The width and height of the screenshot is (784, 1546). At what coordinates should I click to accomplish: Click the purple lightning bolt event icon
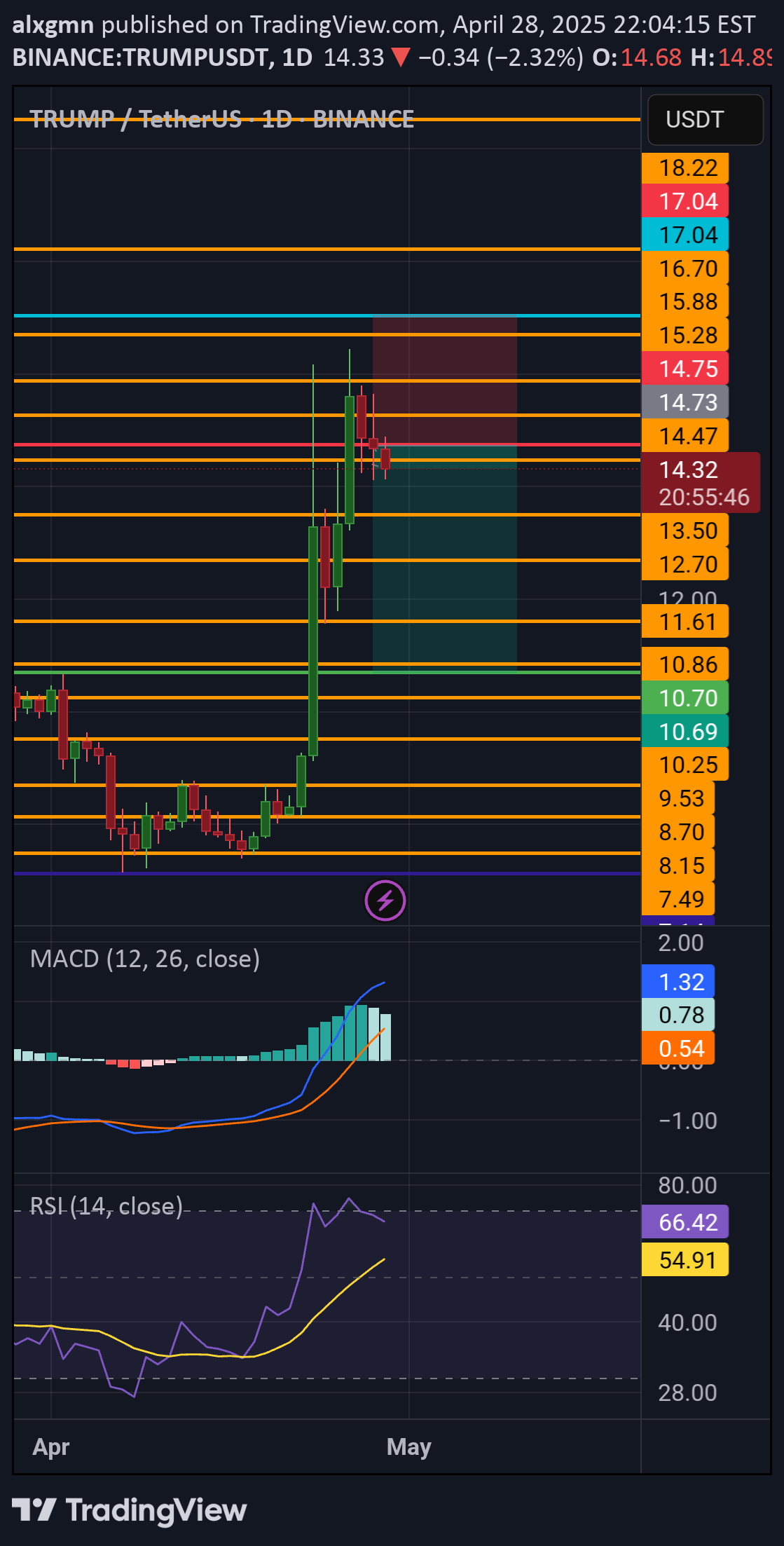tap(385, 901)
